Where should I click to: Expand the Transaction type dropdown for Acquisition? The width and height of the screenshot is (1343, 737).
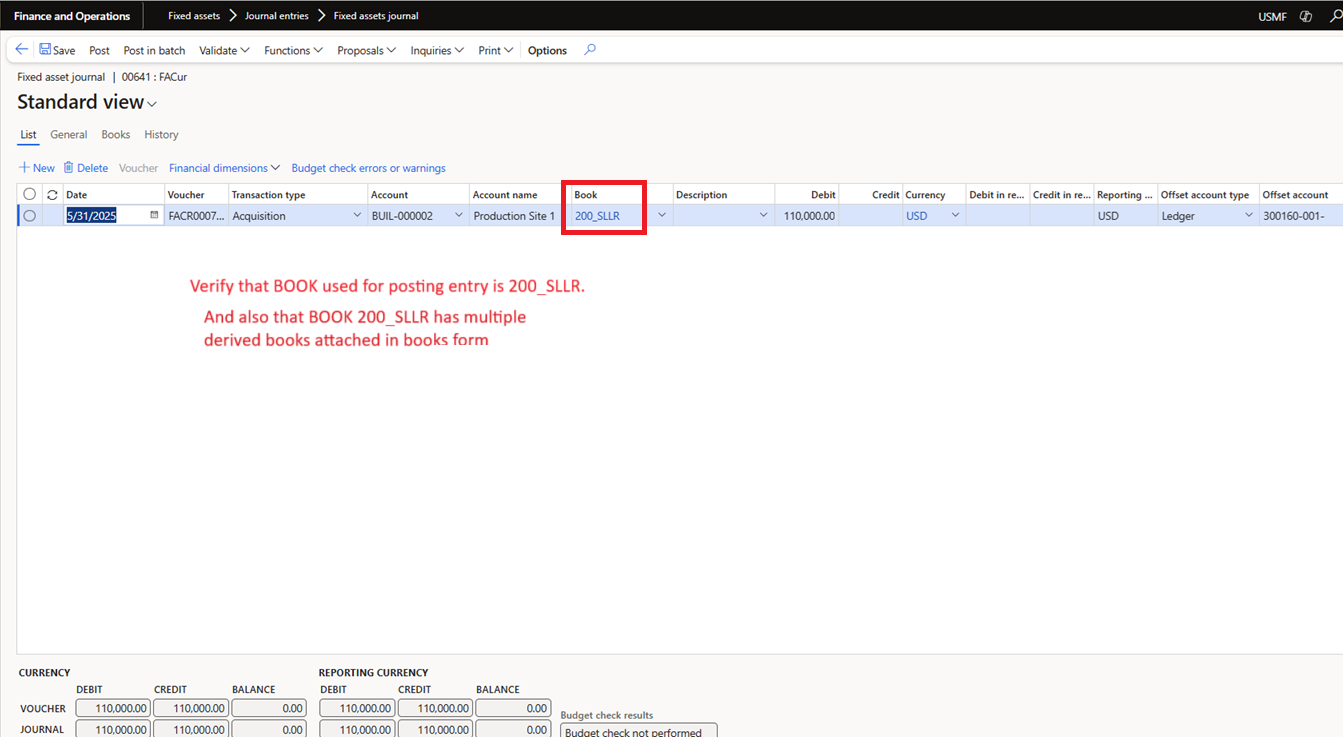tap(357, 216)
